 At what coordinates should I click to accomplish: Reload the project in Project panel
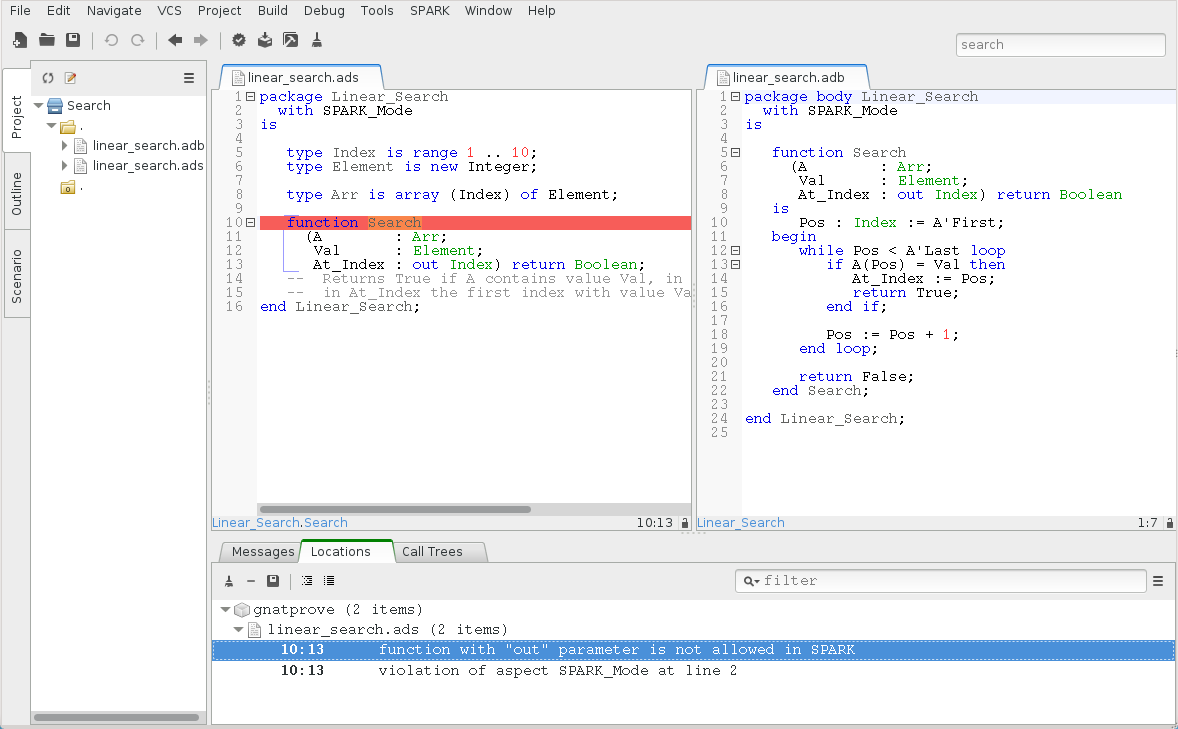48,78
